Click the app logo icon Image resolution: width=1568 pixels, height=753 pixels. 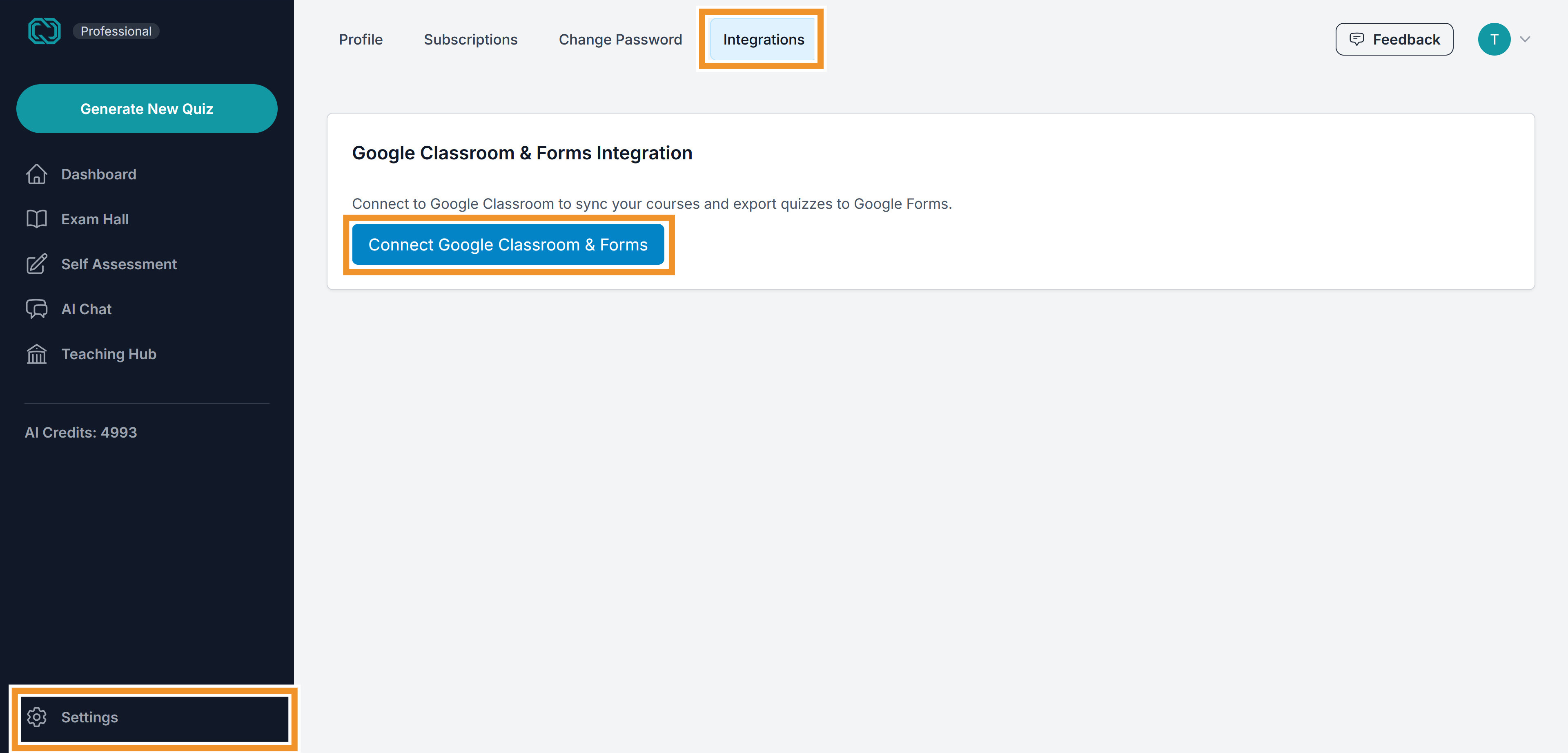coord(44,31)
